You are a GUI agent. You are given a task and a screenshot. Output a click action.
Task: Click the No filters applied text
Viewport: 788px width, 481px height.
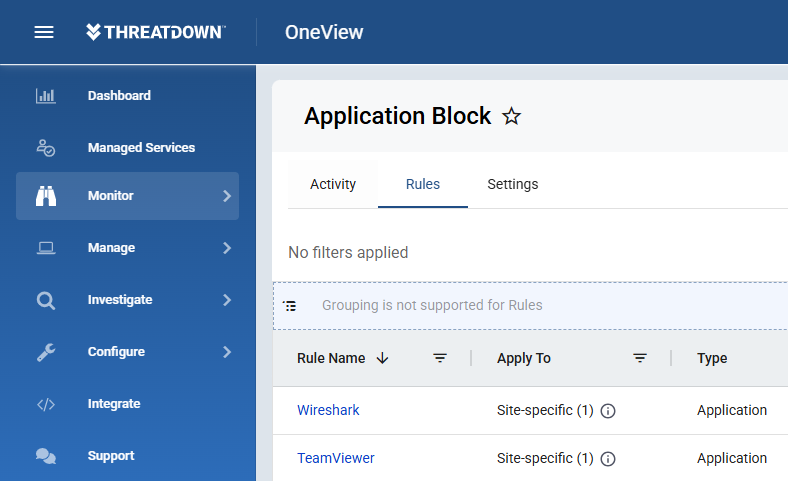[348, 252]
